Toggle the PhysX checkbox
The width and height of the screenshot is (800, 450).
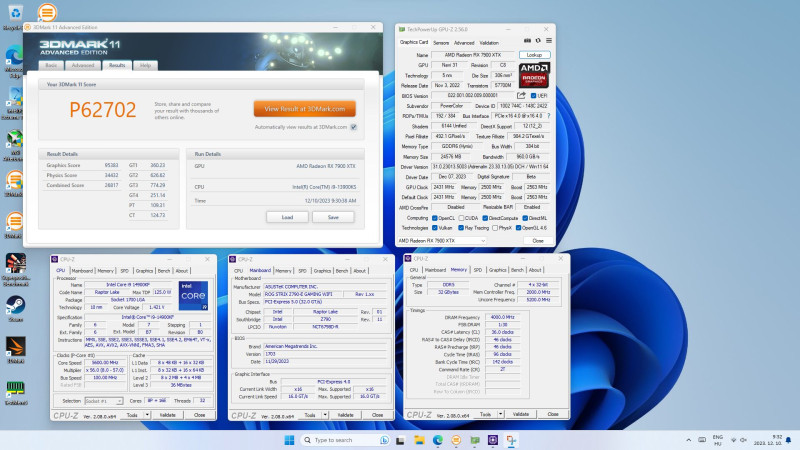[x=495, y=228]
